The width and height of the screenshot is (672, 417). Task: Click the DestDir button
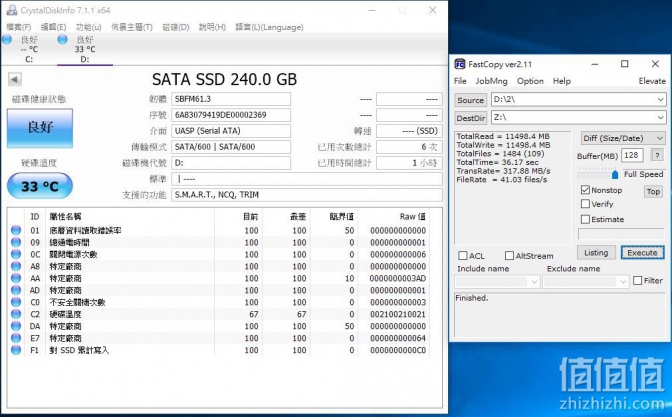[x=471, y=118]
